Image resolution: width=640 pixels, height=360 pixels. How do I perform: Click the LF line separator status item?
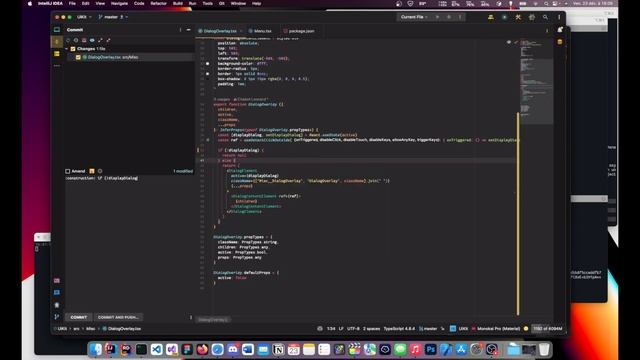click(x=341, y=329)
